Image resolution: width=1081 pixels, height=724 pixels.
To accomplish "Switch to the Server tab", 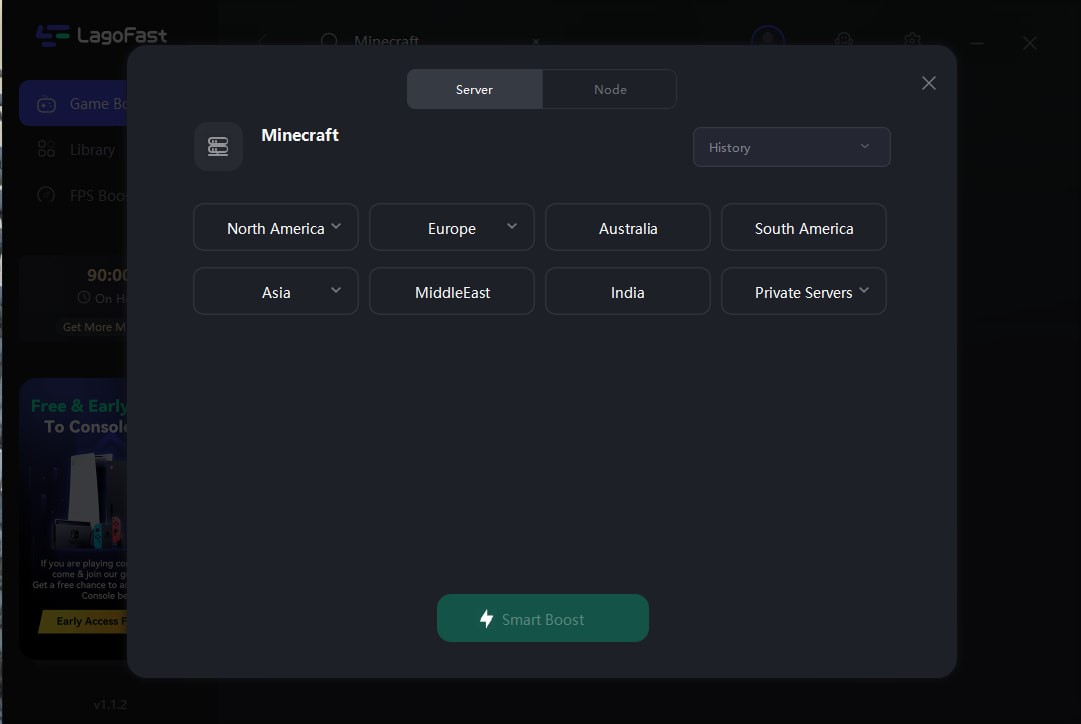I will point(474,89).
